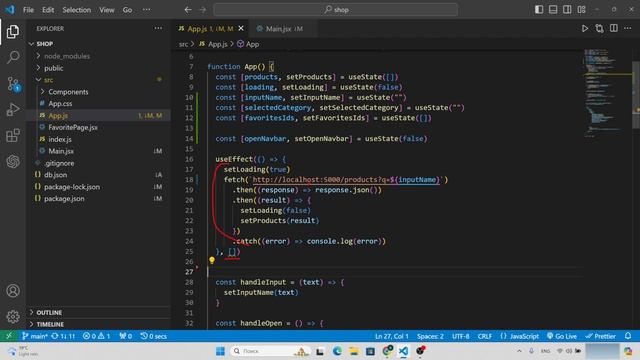Open App.css in the explorer
Viewport: 640px width, 360px height.
(60, 104)
